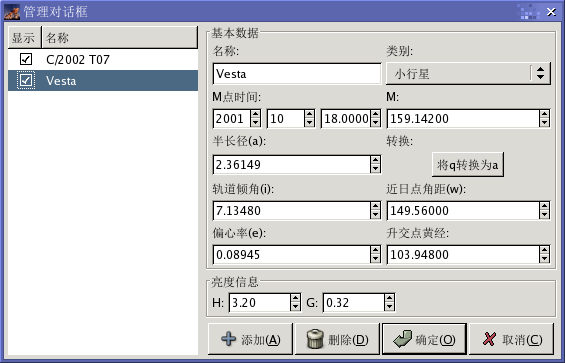Click the plus icon on the 添加 button
The width and height of the screenshot is (565, 363).
pos(228,339)
